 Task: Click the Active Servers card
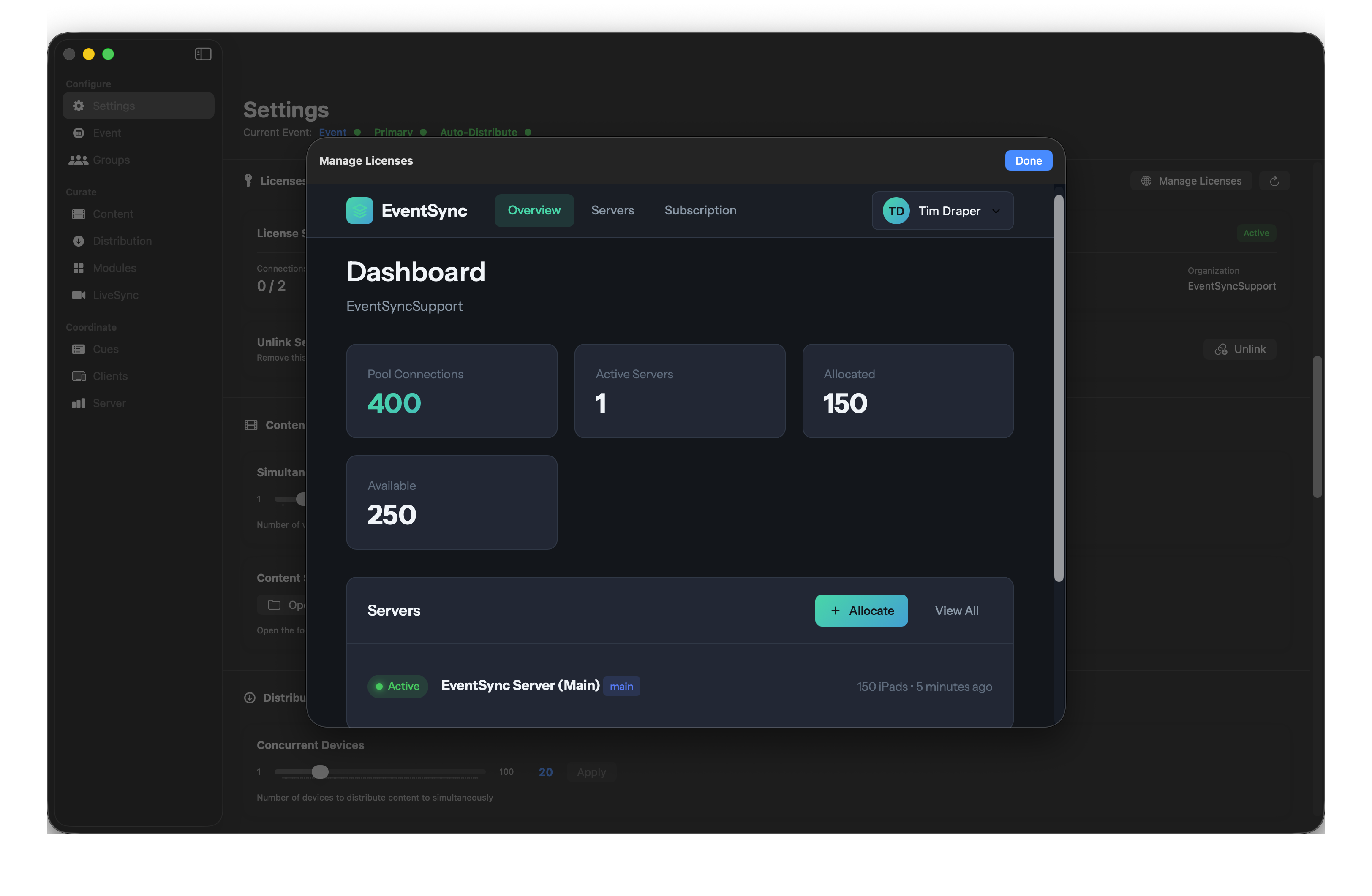(680, 391)
